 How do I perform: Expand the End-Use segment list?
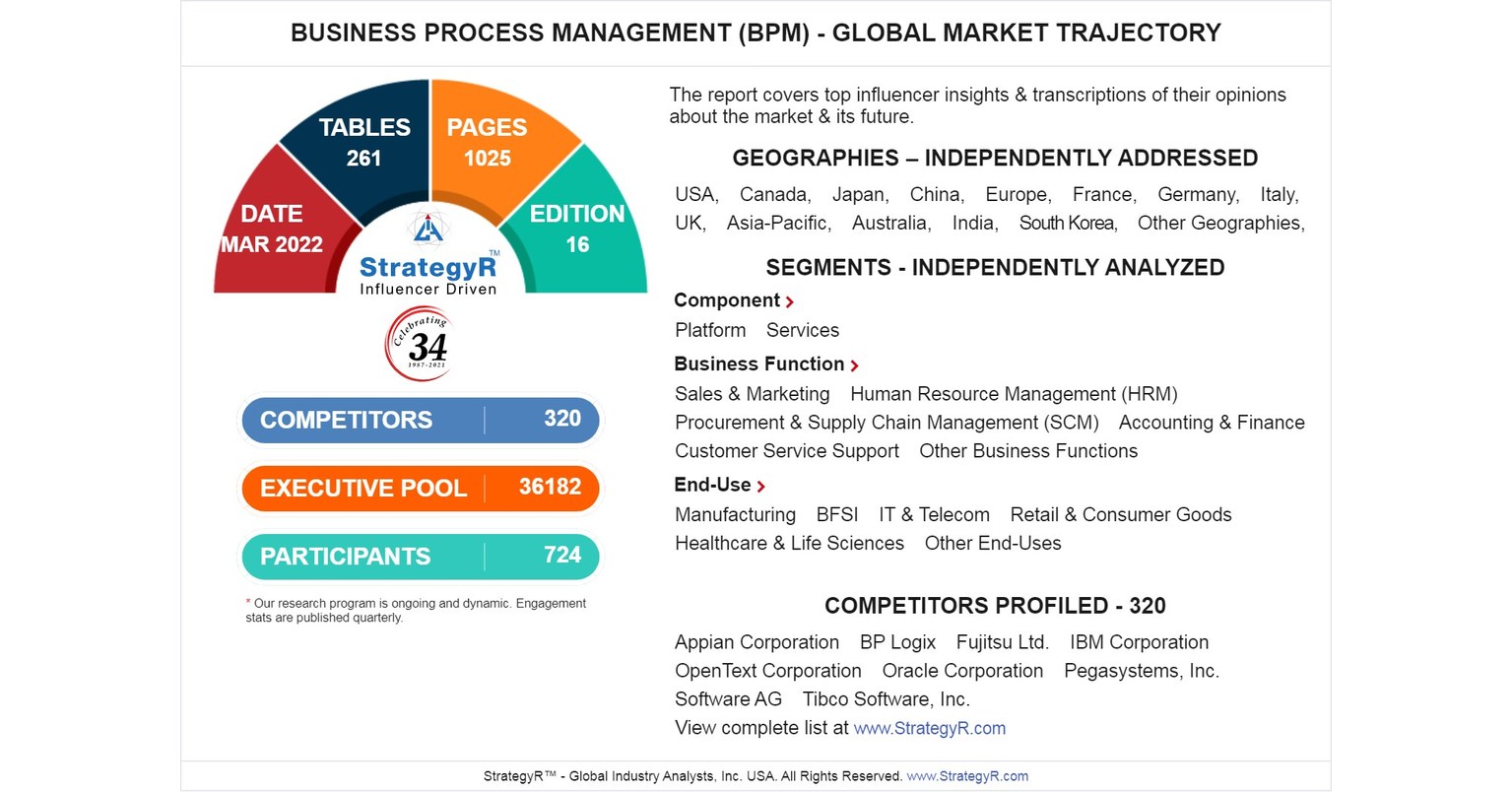713,485
